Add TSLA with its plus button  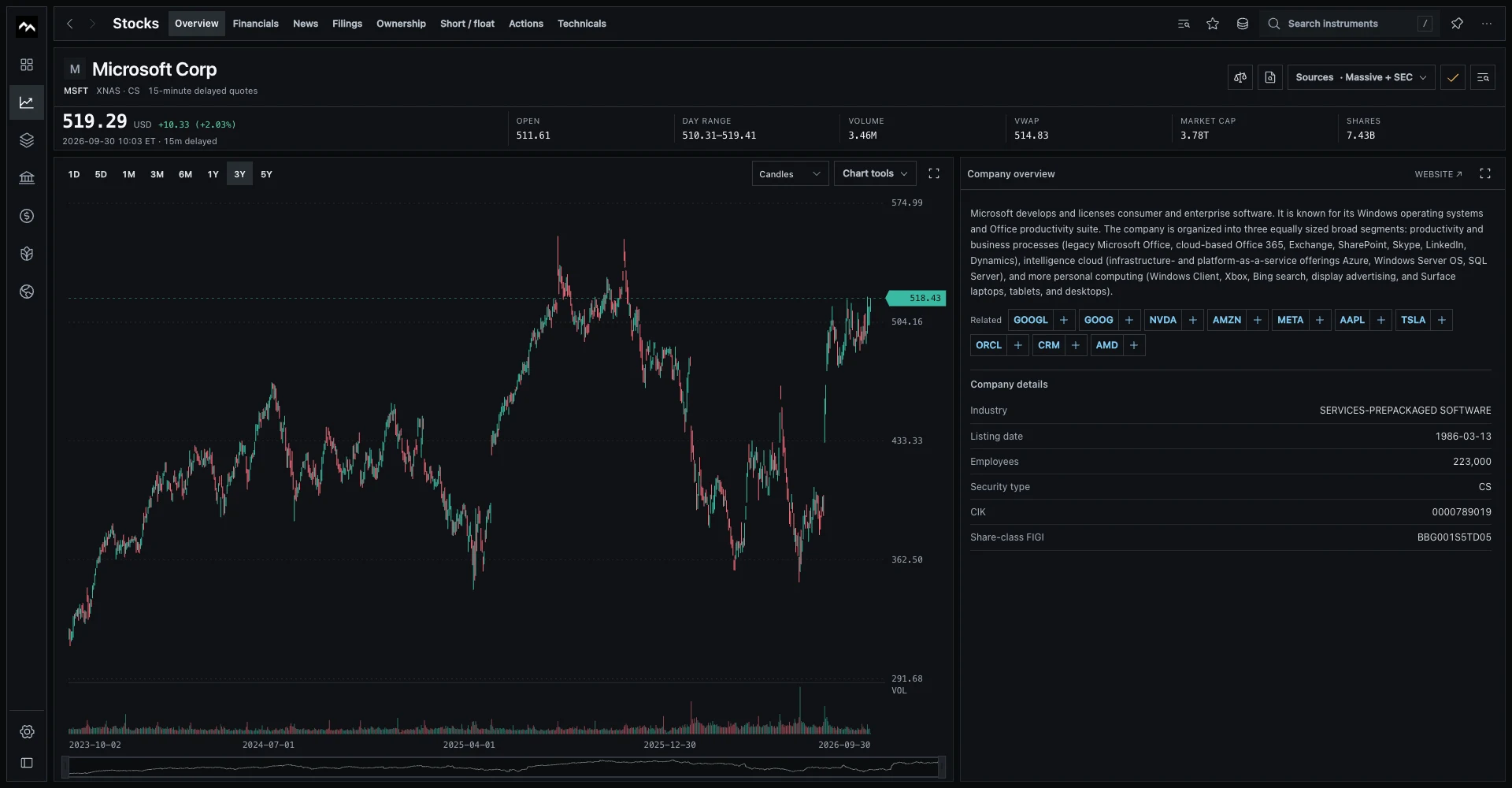point(1442,320)
